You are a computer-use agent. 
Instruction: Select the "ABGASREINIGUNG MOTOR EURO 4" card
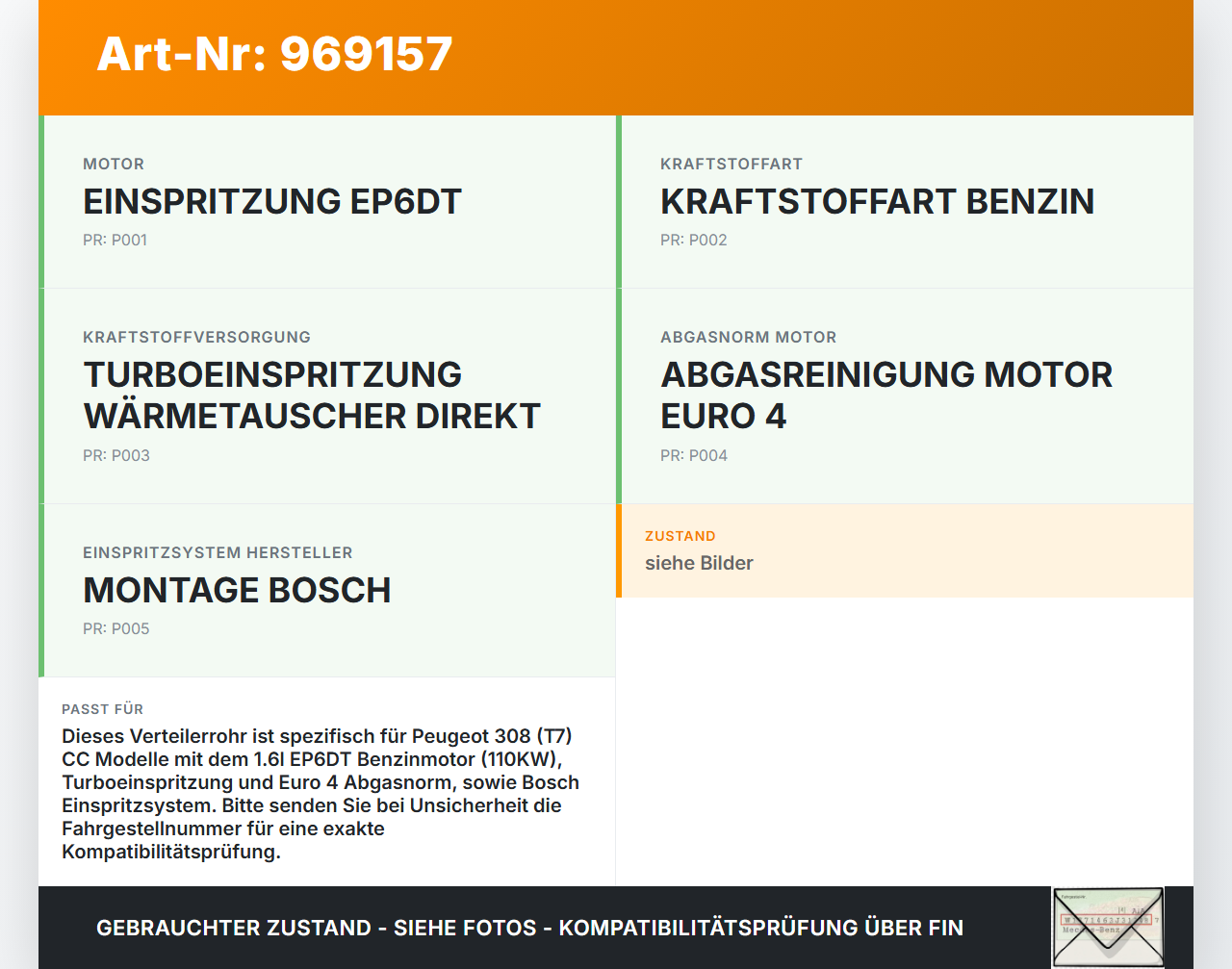(x=885, y=395)
